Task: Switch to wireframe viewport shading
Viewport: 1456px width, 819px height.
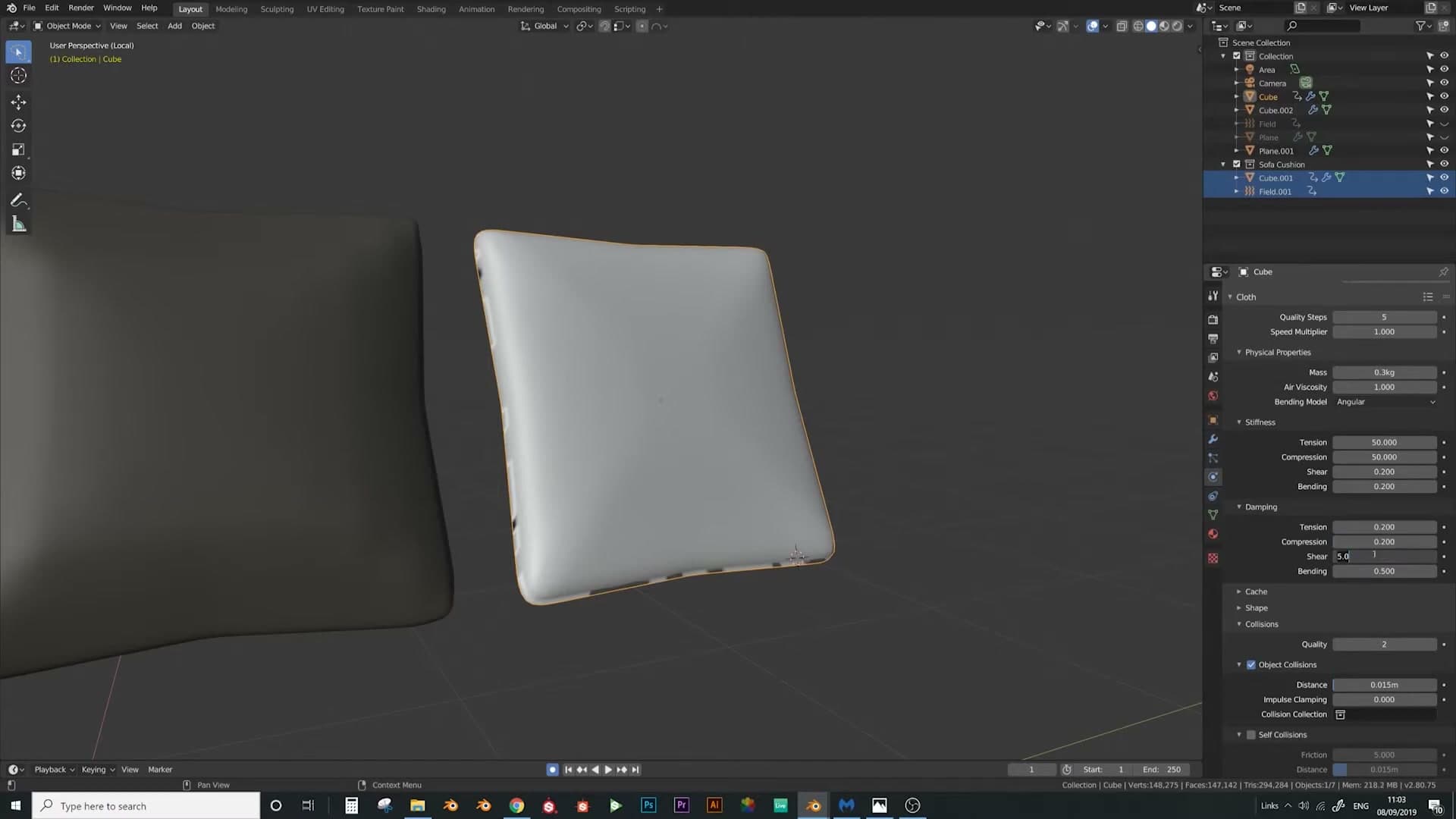Action: coord(1138,26)
